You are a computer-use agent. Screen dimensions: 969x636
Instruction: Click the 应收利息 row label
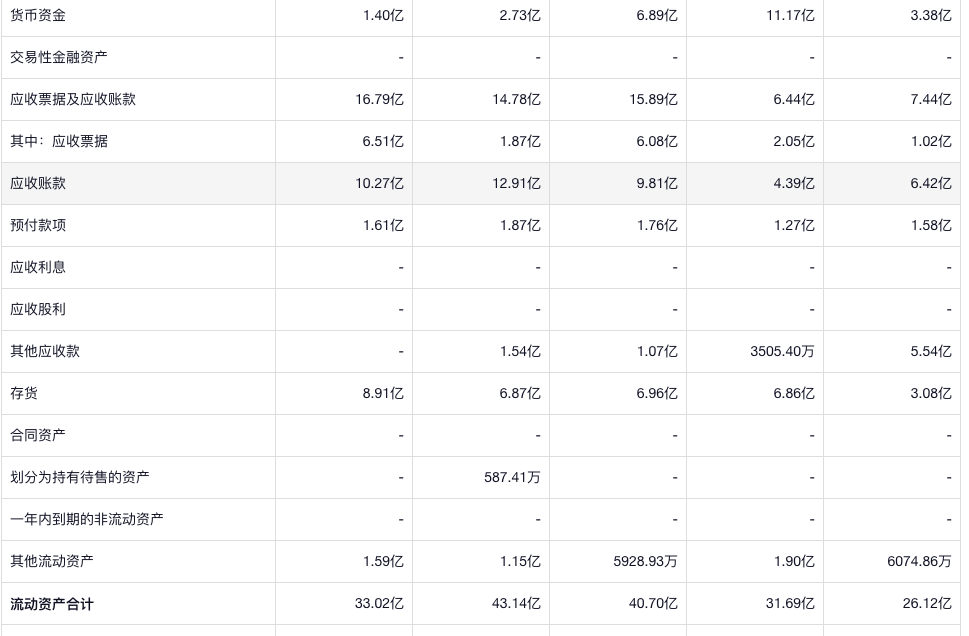pyautogui.click(x=38, y=267)
